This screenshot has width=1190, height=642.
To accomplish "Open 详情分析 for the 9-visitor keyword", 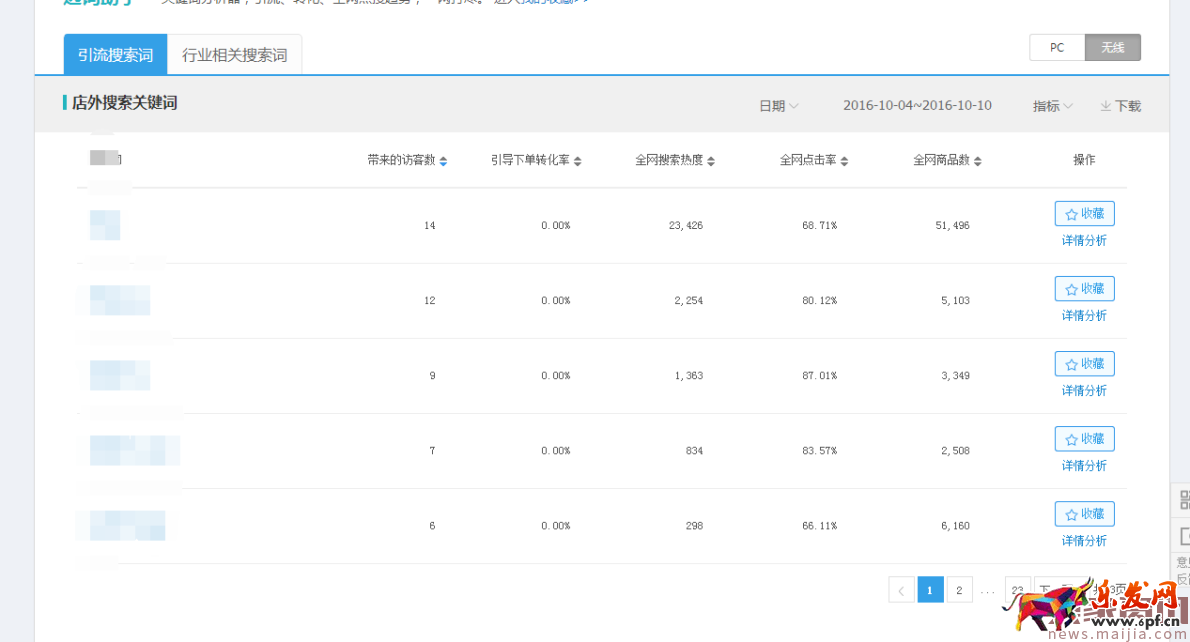I will point(1084,391).
